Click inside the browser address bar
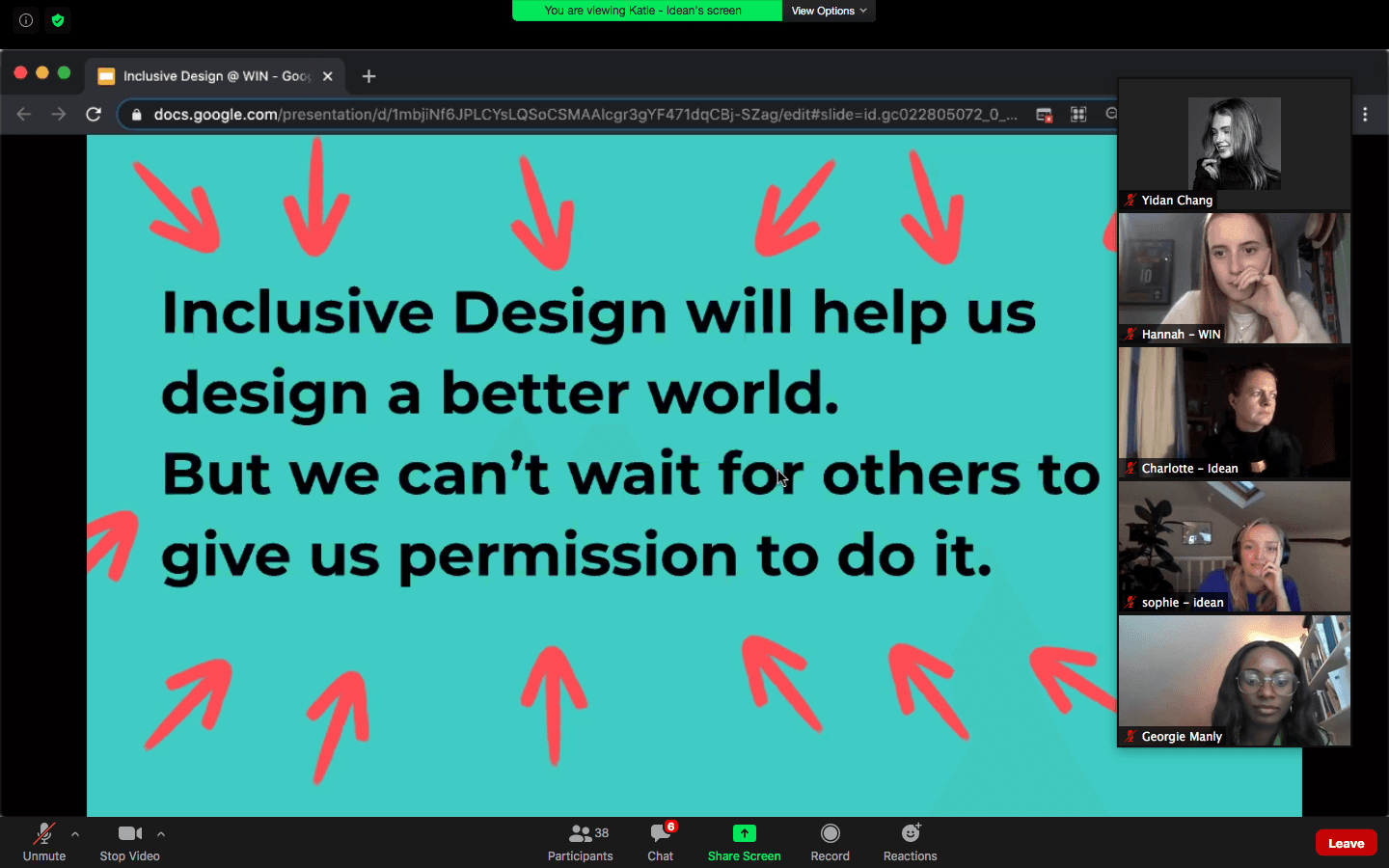Screen dimensions: 1389x868 [579, 114]
